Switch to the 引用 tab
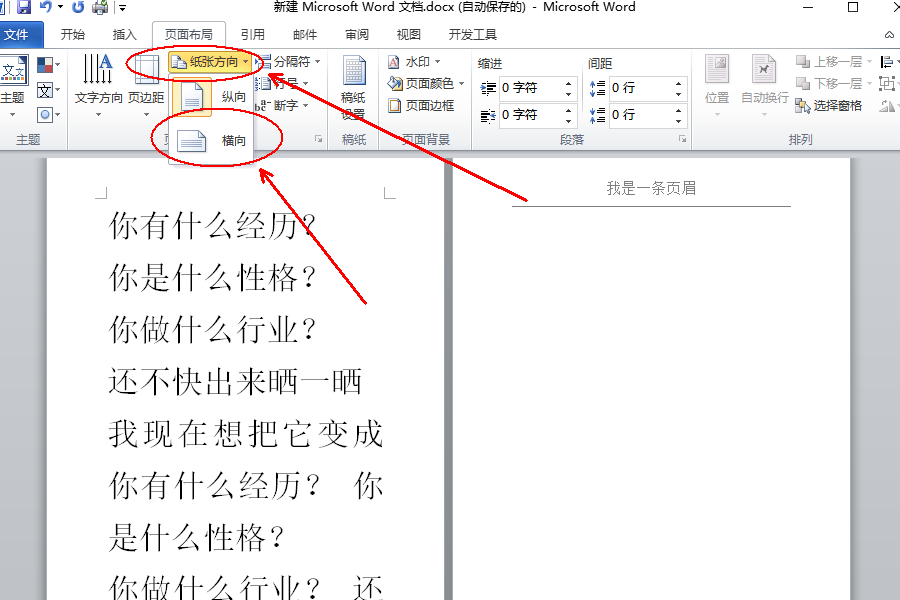Screen dimensions: 900x600 pos(253,34)
